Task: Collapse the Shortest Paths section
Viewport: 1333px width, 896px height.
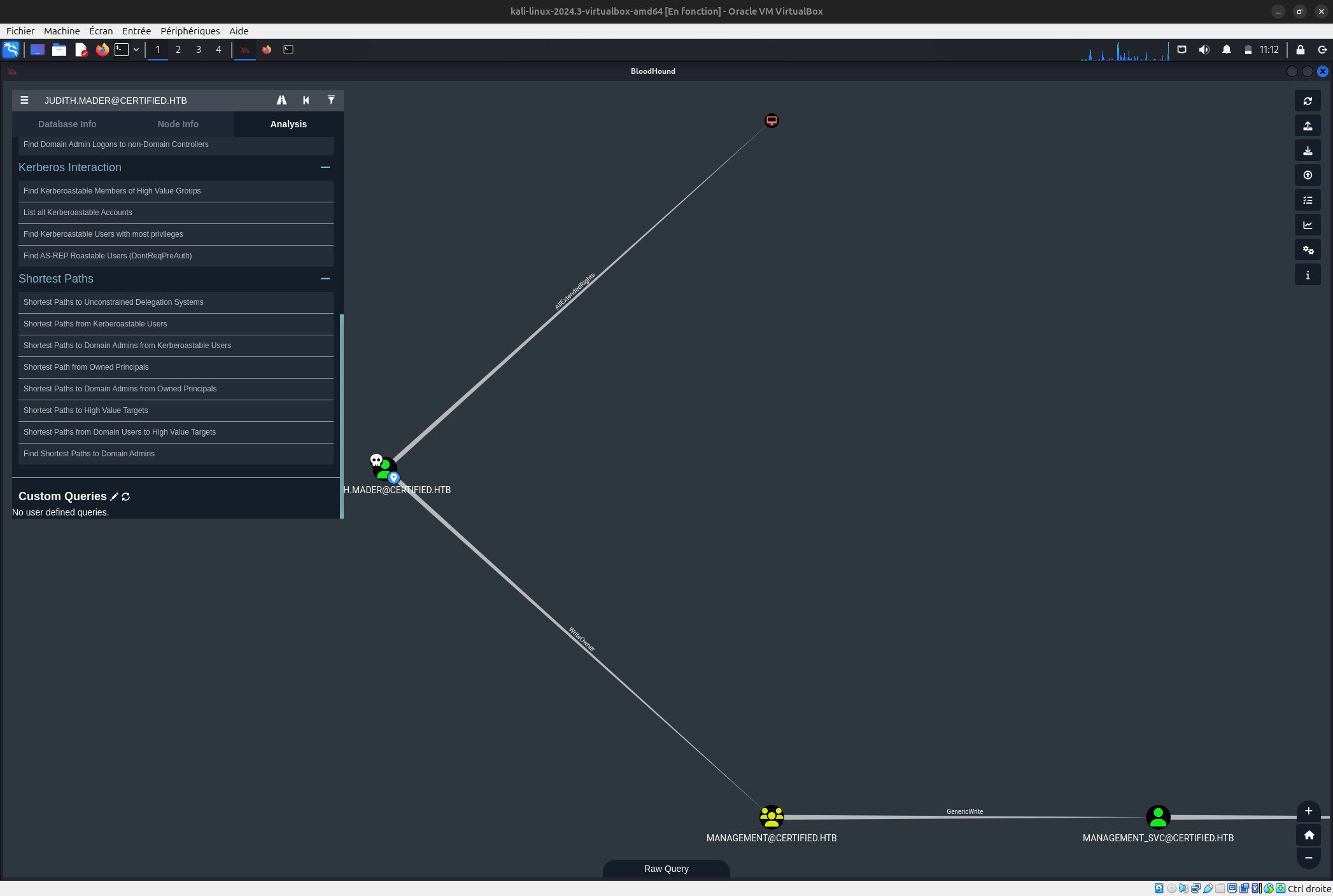Action: coord(325,279)
